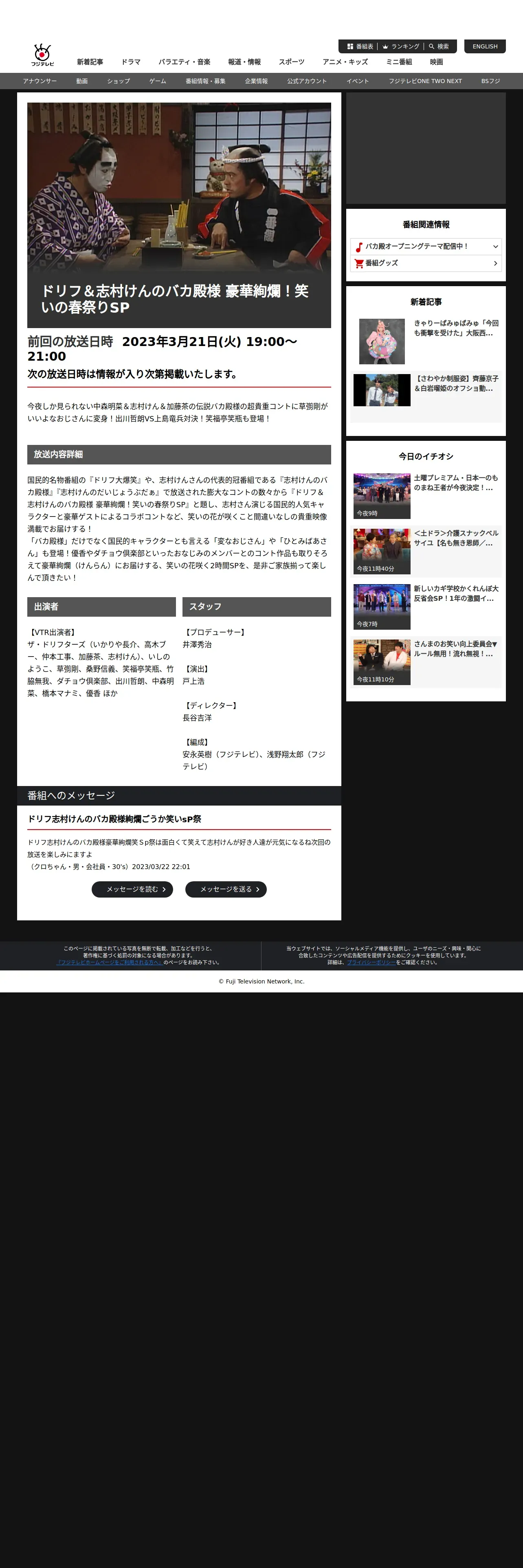Open きゃりーぱみゅぱみゅ article headline
The width and height of the screenshot is (523, 1568).
point(456,328)
